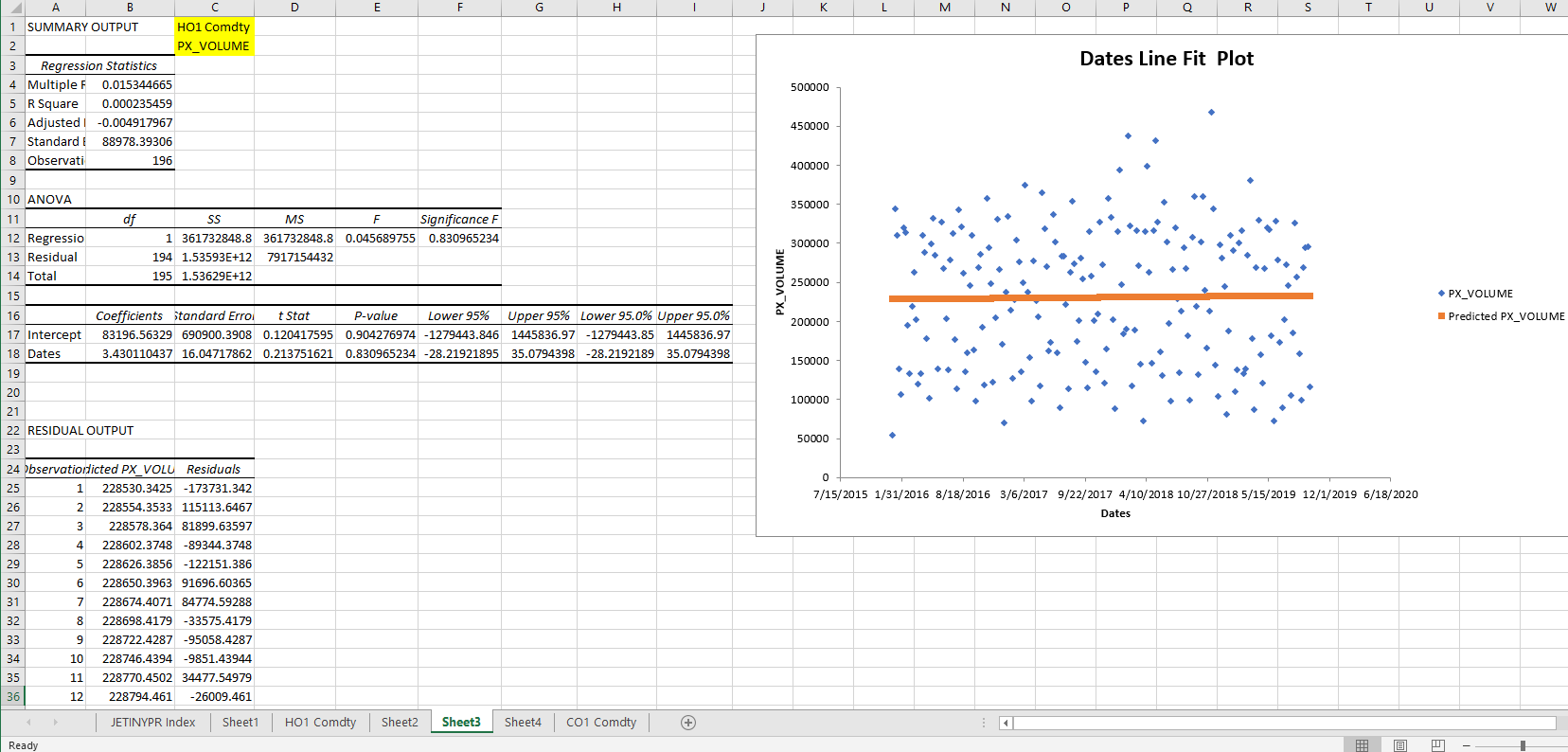Select Residual MS value 7917154432
Viewport: 1568px width, 752px height.
click(x=294, y=258)
